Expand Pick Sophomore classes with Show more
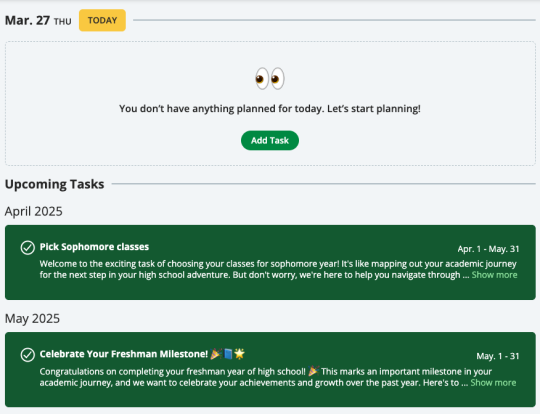 click(494, 275)
